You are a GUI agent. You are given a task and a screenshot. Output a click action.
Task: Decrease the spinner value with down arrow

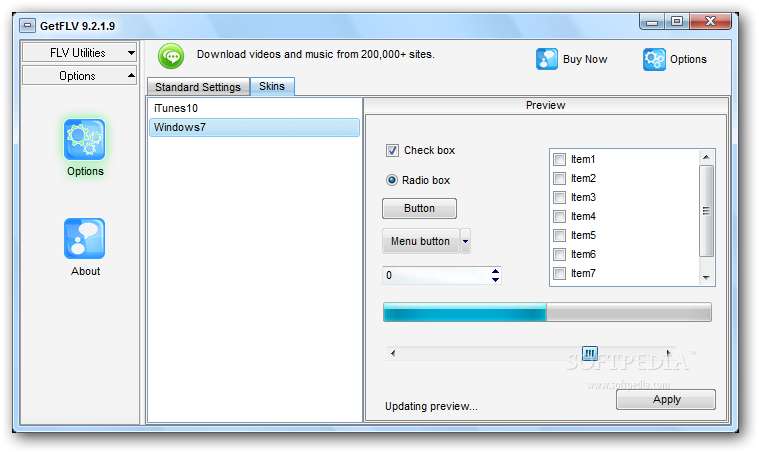click(x=495, y=279)
